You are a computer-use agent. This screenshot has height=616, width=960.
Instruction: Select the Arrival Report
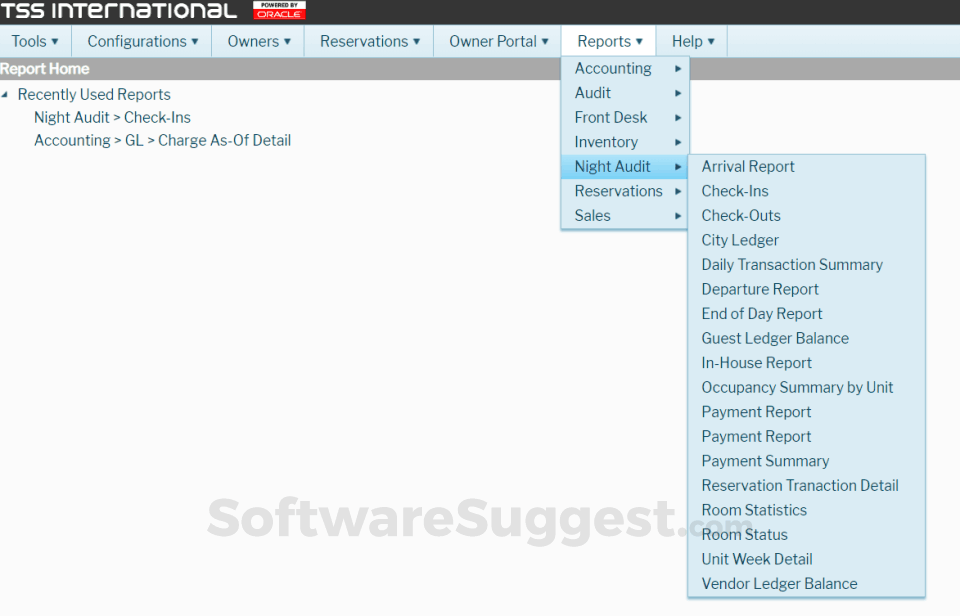(x=748, y=166)
